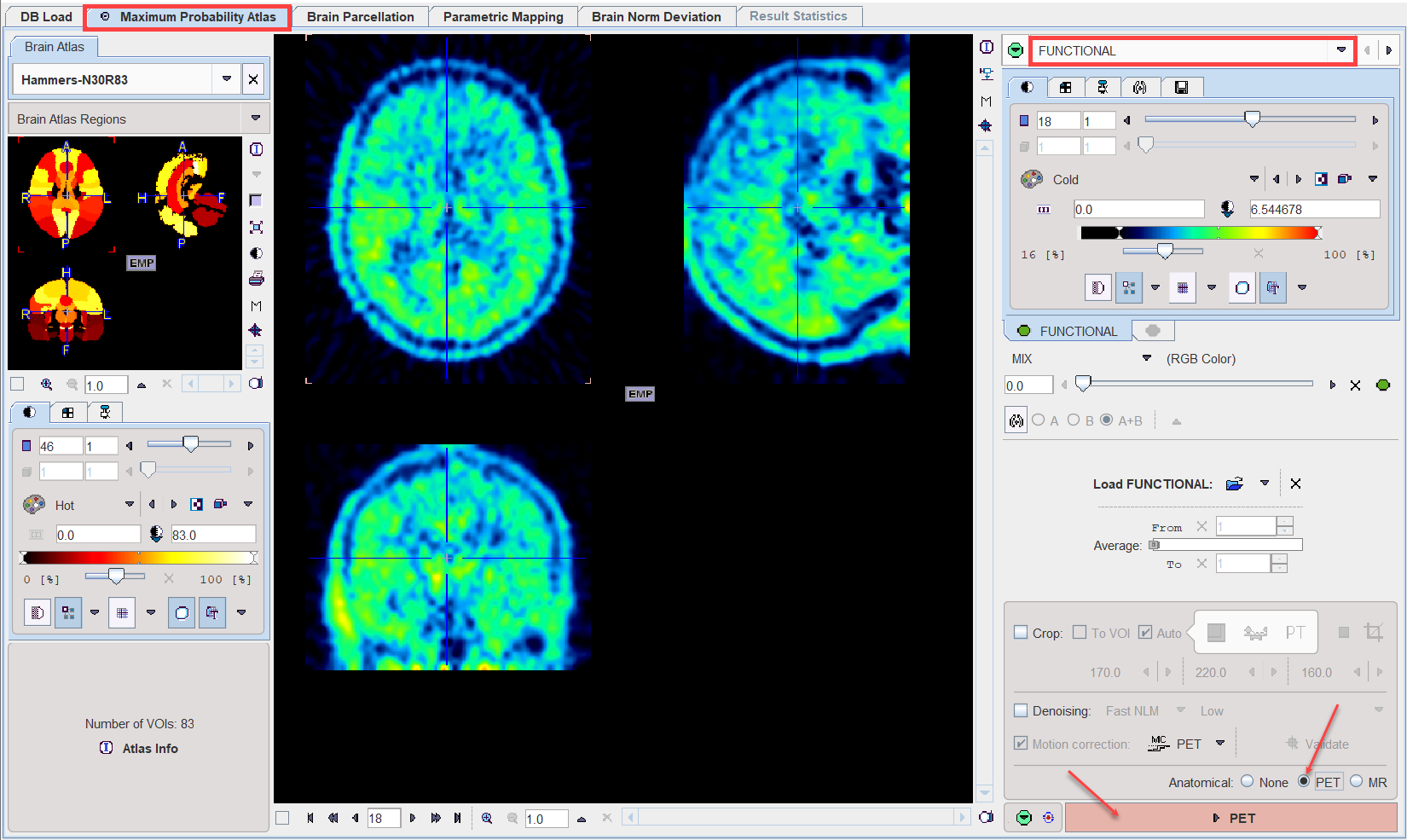Enable the Denoising checkbox
The image size is (1407, 840).
click(1021, 710)
